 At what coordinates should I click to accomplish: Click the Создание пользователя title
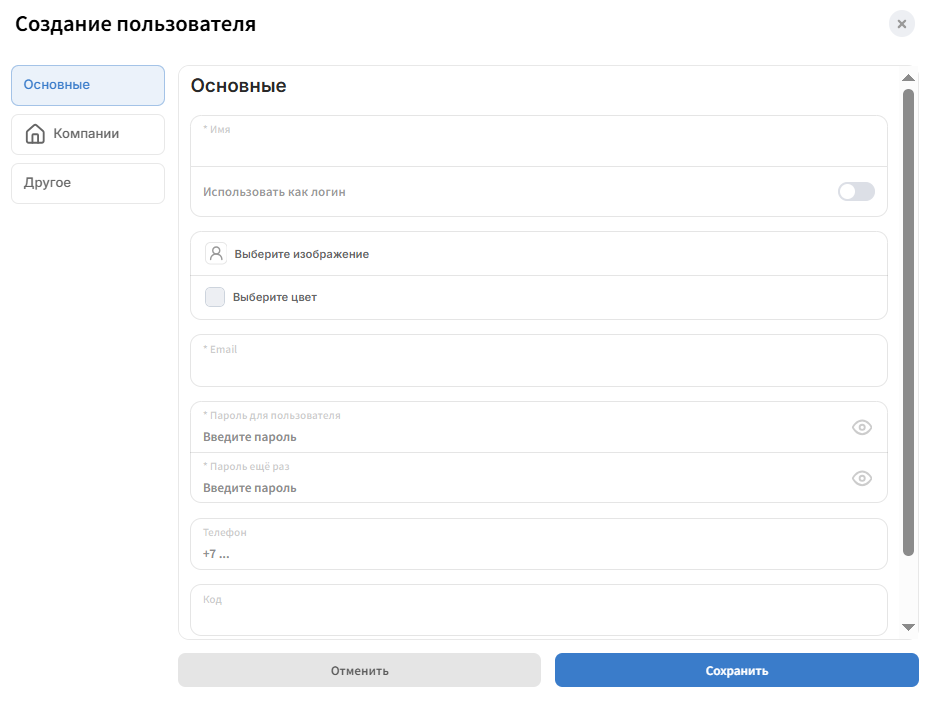pyautogui.click(x=135, y=24)
